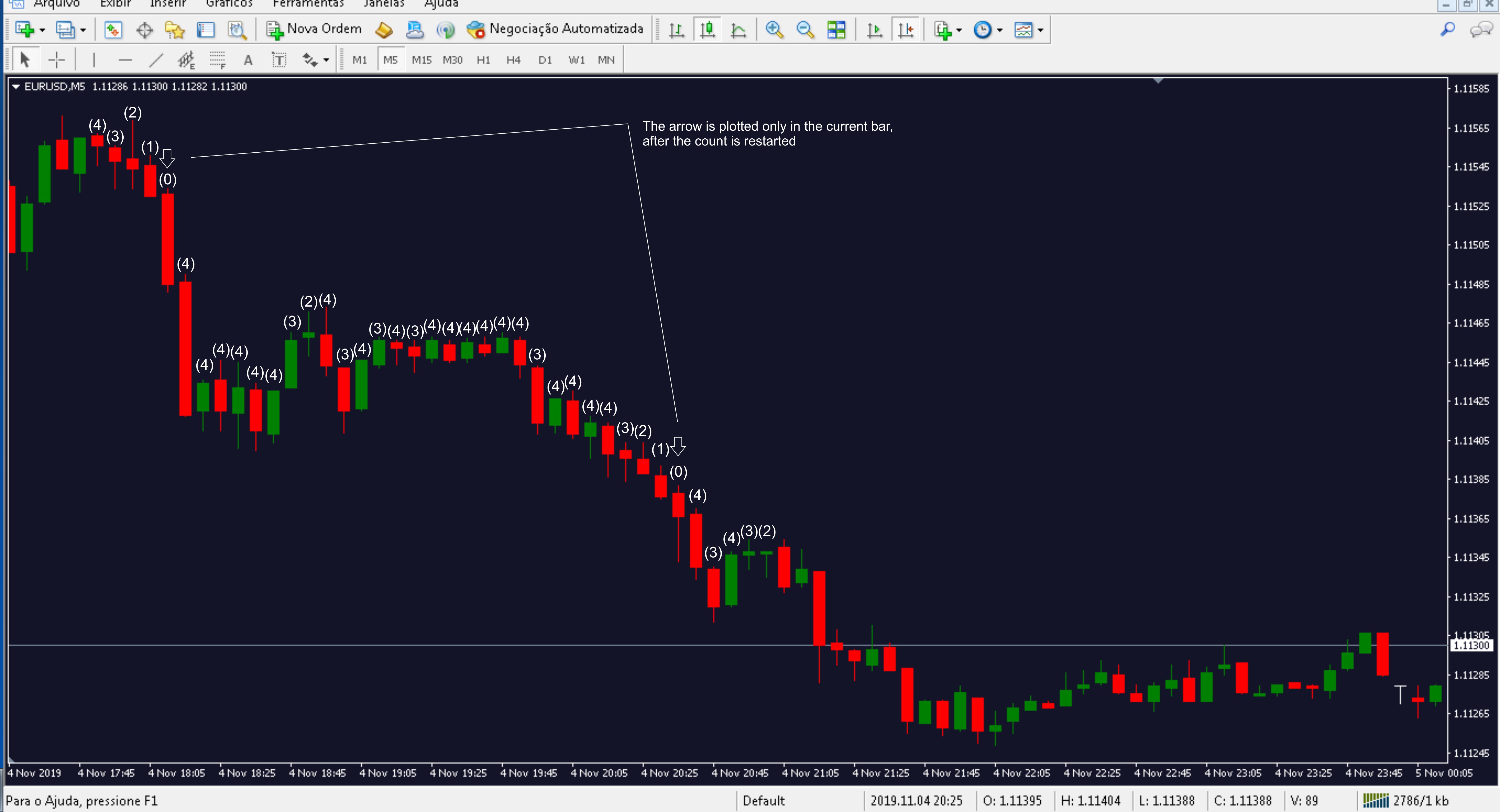Open the Janelas menu

tap(383, 3)
